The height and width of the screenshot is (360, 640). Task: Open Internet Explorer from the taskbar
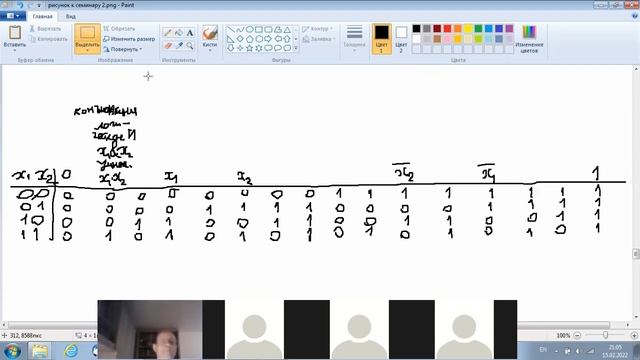(x=70, y=351)
